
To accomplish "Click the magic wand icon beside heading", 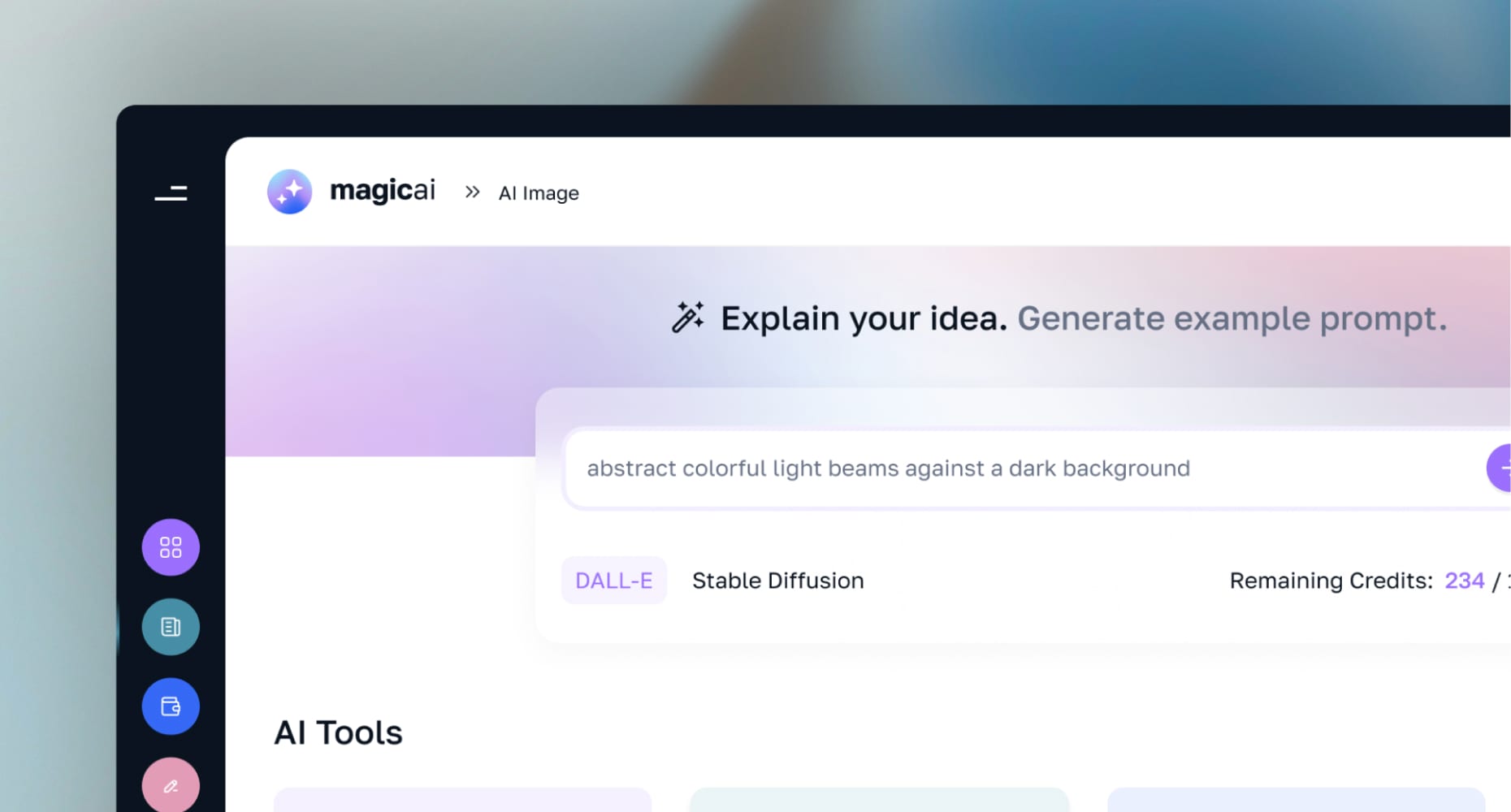I will [688, 317].
